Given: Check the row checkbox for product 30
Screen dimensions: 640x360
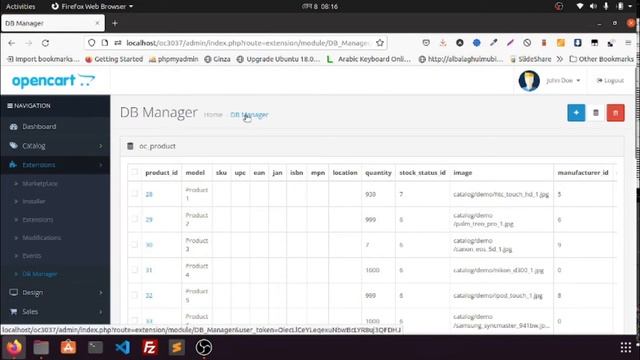Looking at the screenshot, I should click(x=134, y=244).
